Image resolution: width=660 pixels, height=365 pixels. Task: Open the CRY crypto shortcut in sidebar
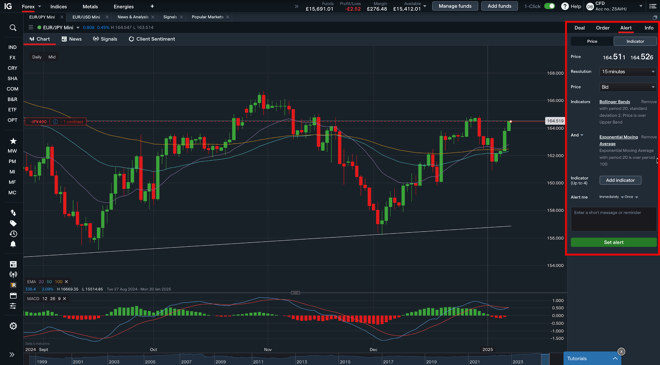[12, 68]
